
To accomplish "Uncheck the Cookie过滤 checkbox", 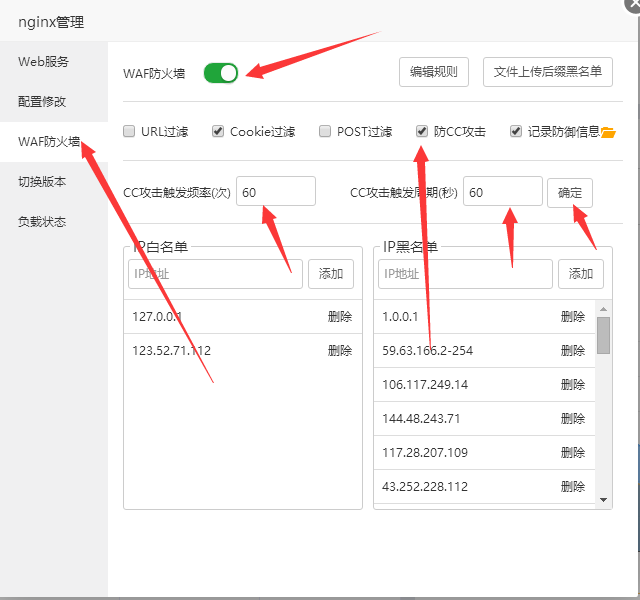I will coord(218,131).
